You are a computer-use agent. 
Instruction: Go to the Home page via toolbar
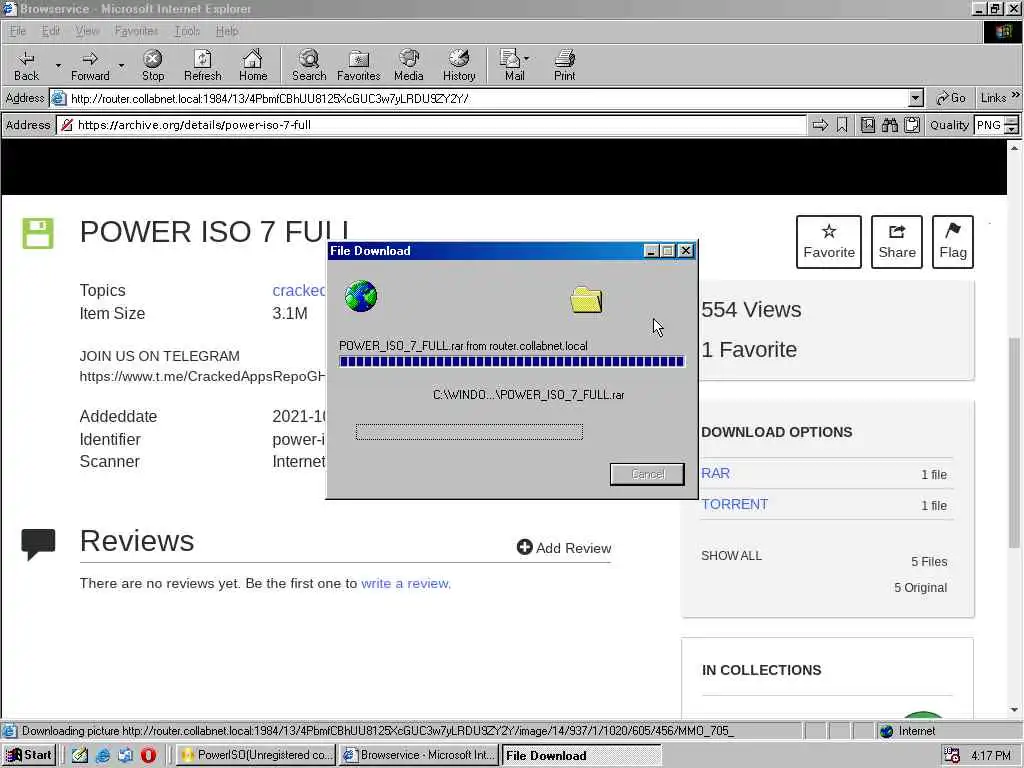(x=253, y=65)
